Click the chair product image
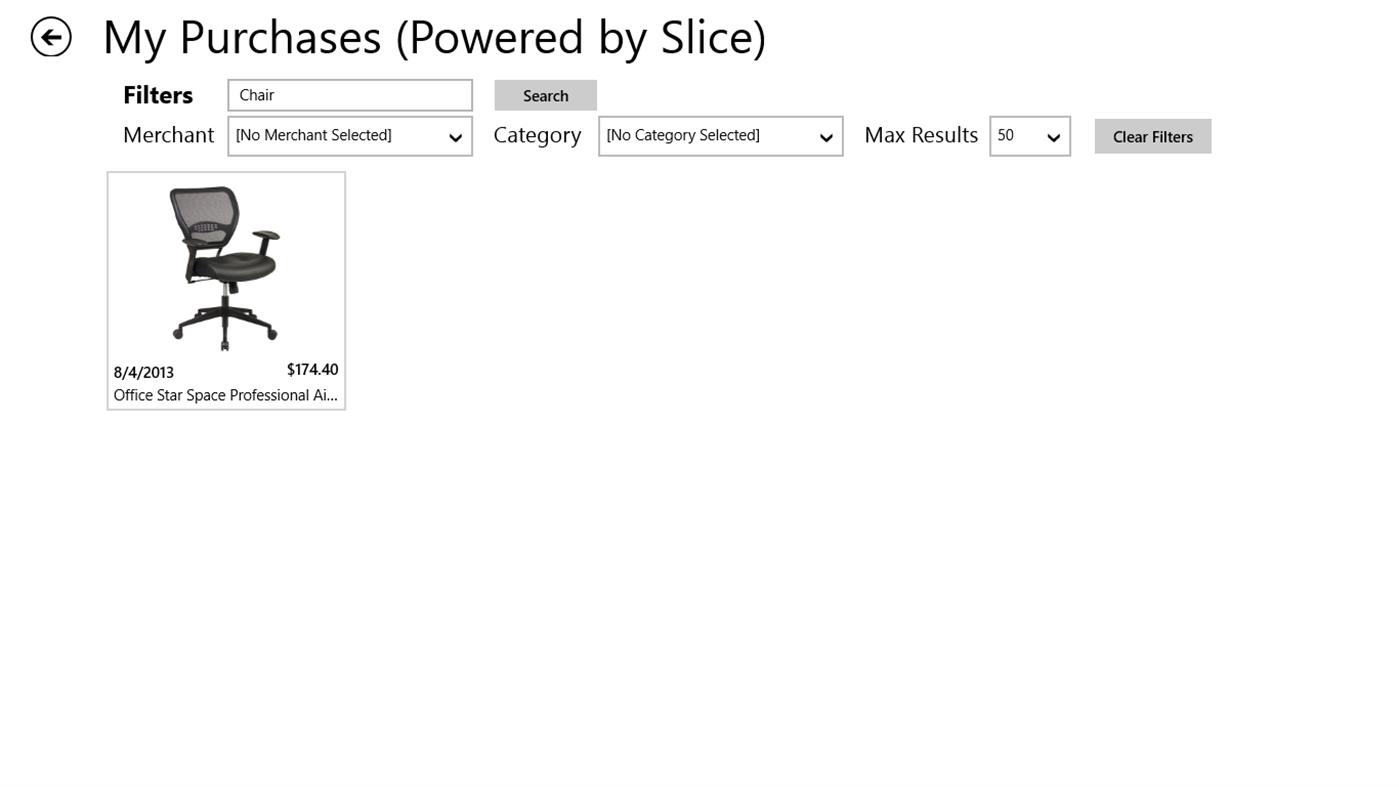 [225, 265]
